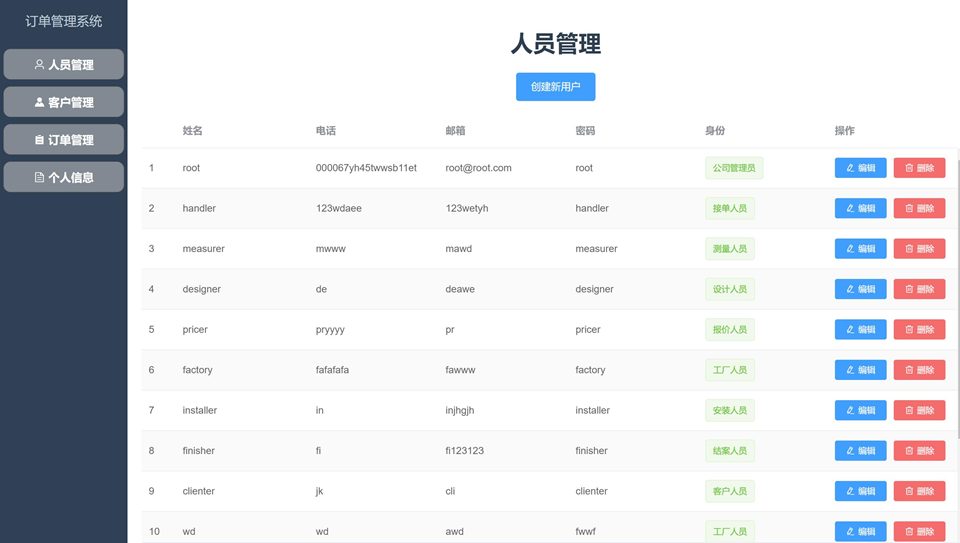This screenshot has height=543, width=960.
Task: Edit the wd user row
Action: [x=860, y=531]
